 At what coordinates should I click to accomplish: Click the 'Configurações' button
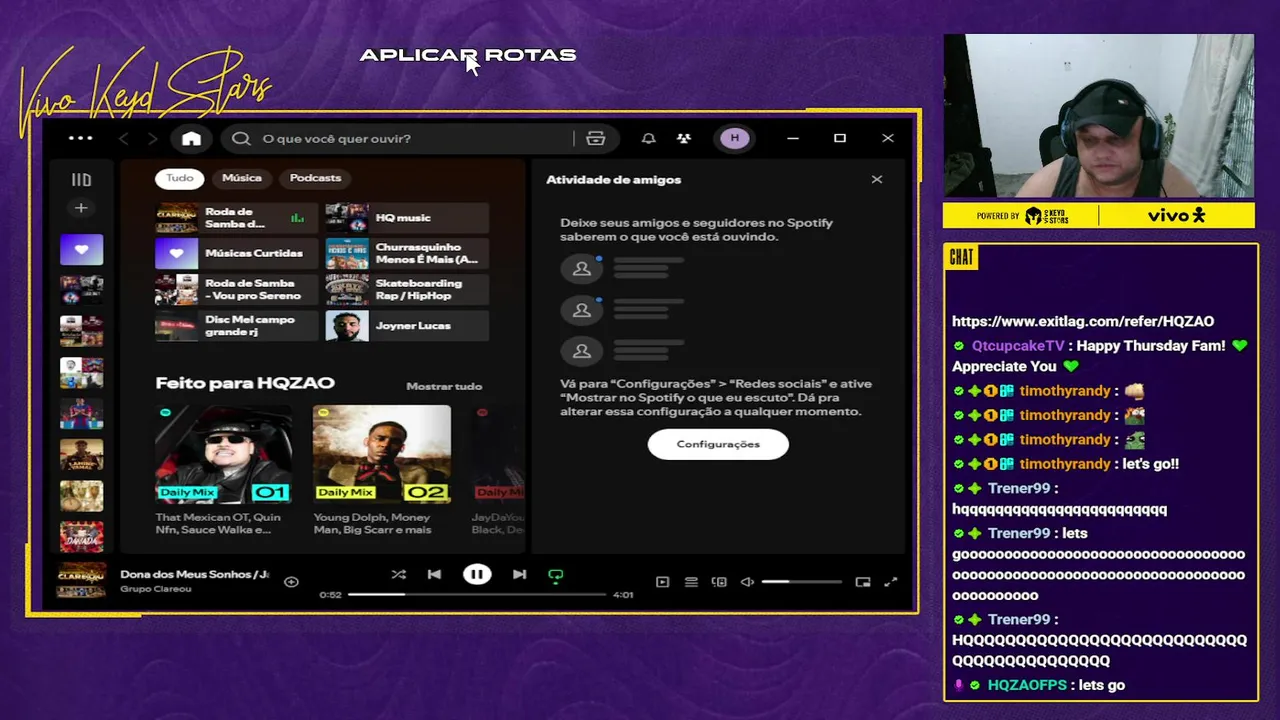718,444
